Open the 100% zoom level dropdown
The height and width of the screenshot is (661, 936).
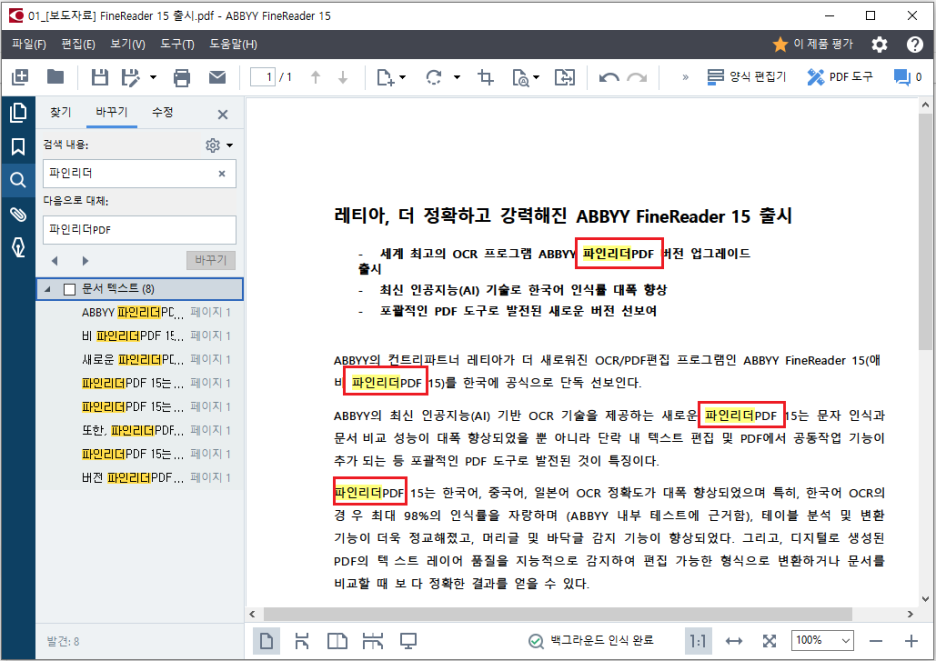click(x=823, y=641)
